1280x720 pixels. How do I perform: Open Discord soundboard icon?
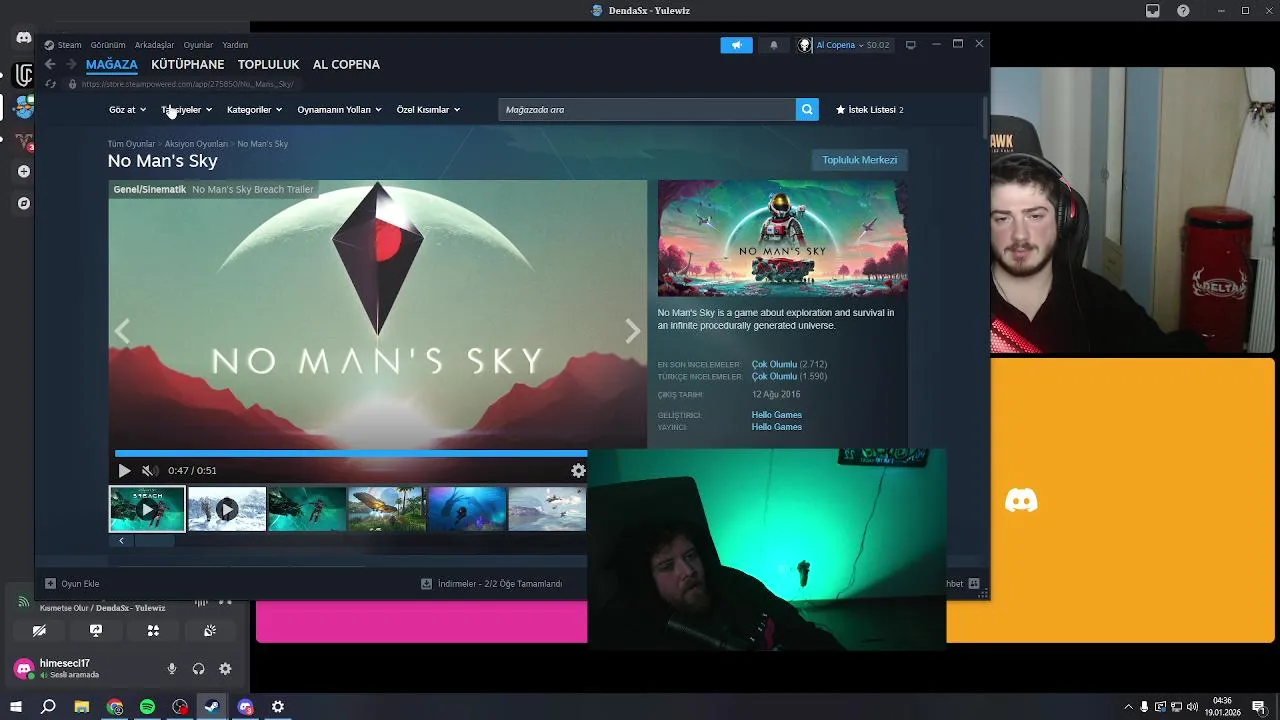pos(210,631)
